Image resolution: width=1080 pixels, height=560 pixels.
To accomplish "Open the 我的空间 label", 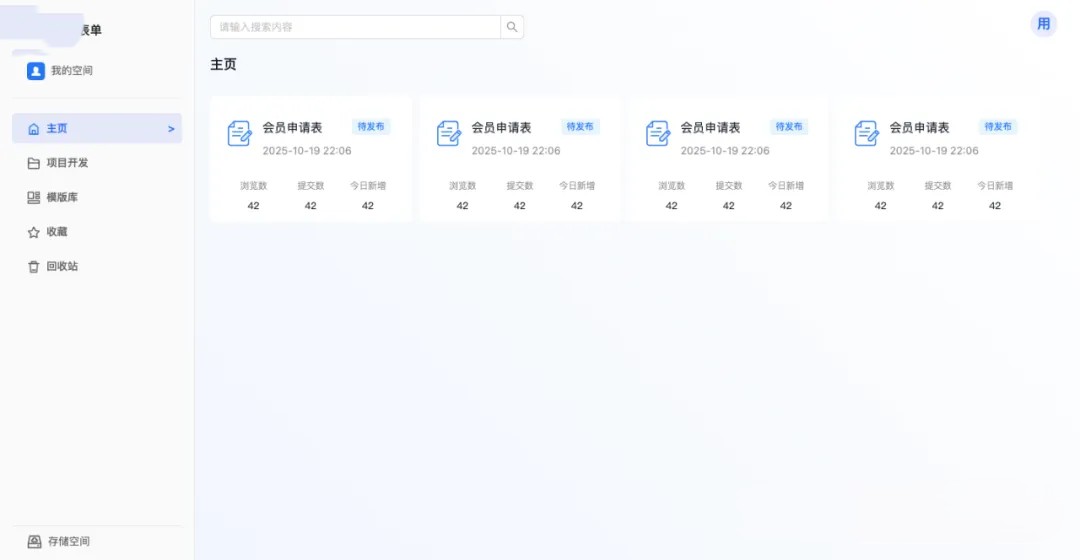I will pos(72,70).
